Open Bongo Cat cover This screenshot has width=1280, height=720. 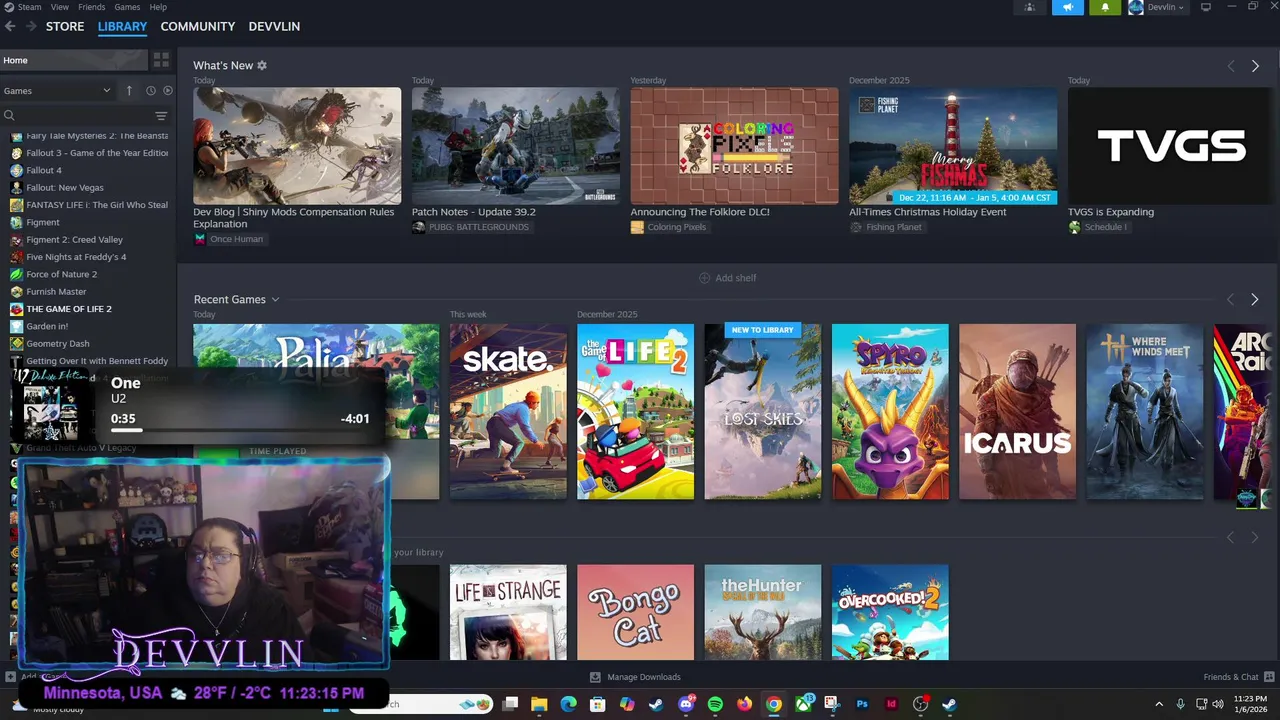click(635, 612)
